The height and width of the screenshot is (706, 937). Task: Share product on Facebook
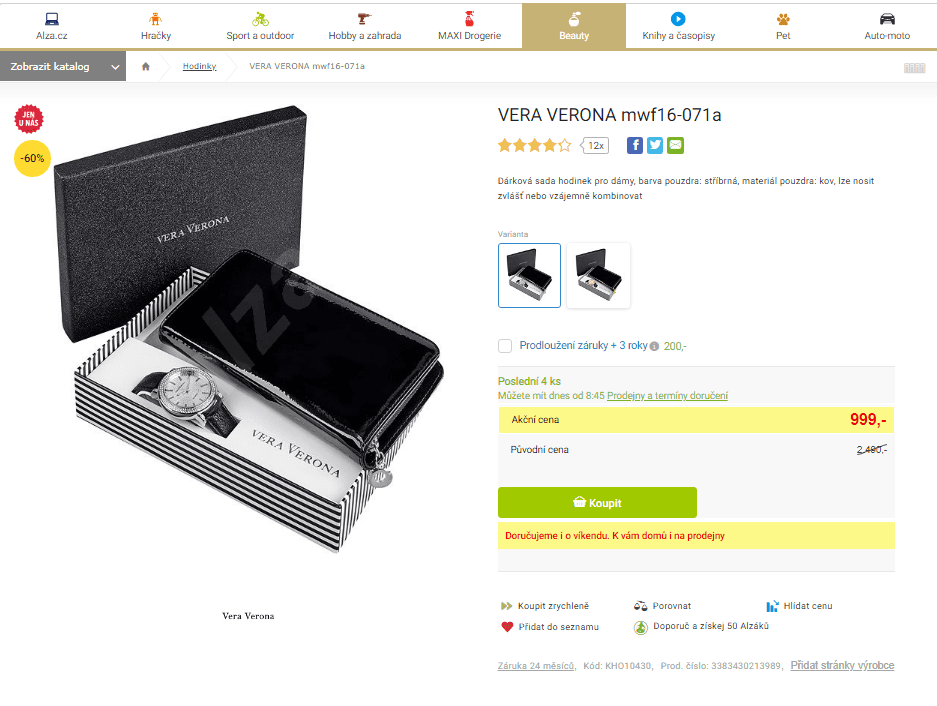pos(635,145)
